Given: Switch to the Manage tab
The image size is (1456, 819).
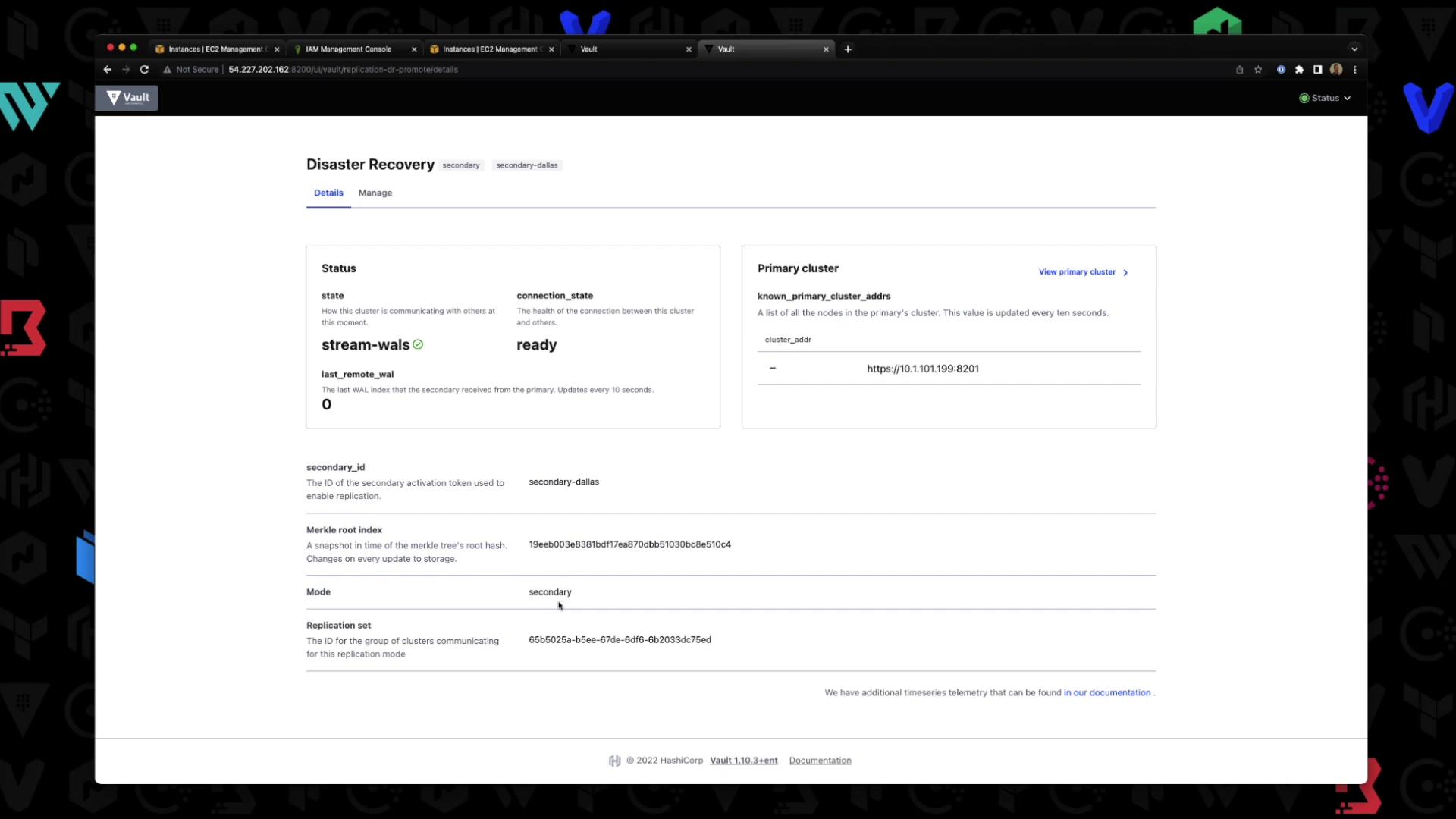Looking at the screenshot, I should point(375,193).
